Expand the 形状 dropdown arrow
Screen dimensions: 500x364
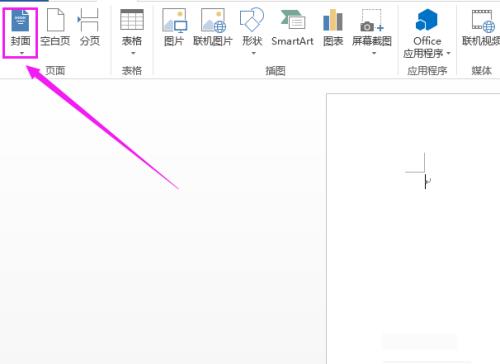[x=254, y=53]
